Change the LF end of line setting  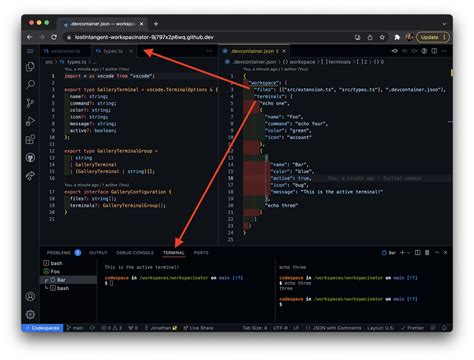point(296,328)
